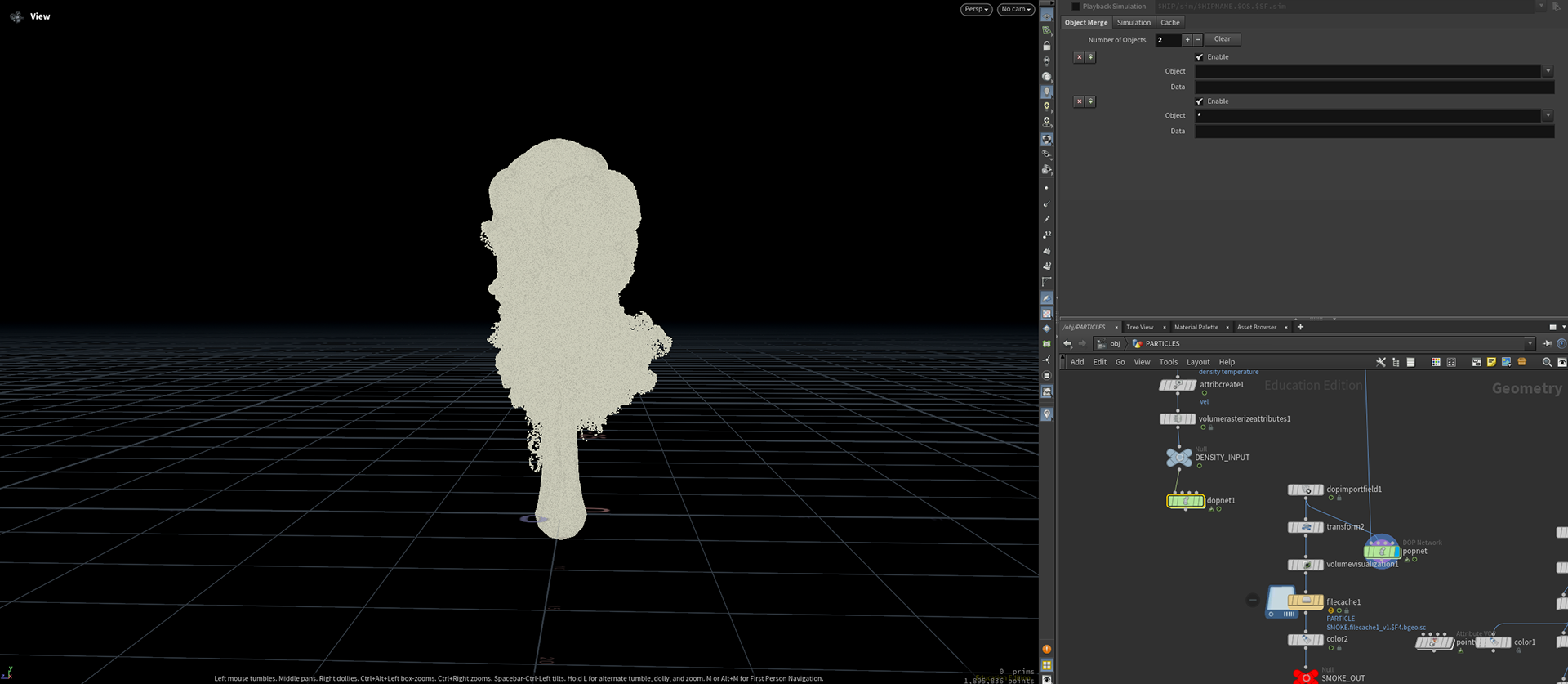Switch to the Simulation tab
Image resolution: width=1568 pixels, height=684 pixels.
click(x=1134, y=23)
